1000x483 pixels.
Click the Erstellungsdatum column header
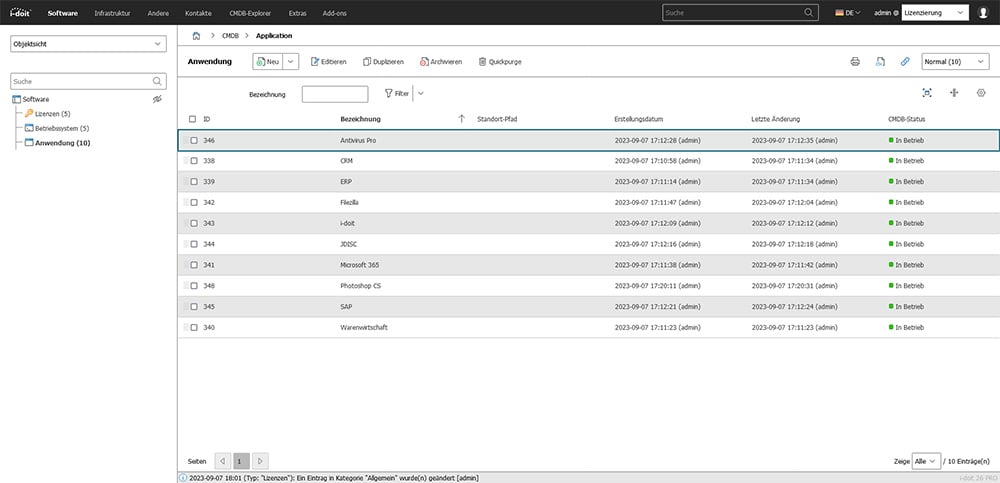click(638, 119)
